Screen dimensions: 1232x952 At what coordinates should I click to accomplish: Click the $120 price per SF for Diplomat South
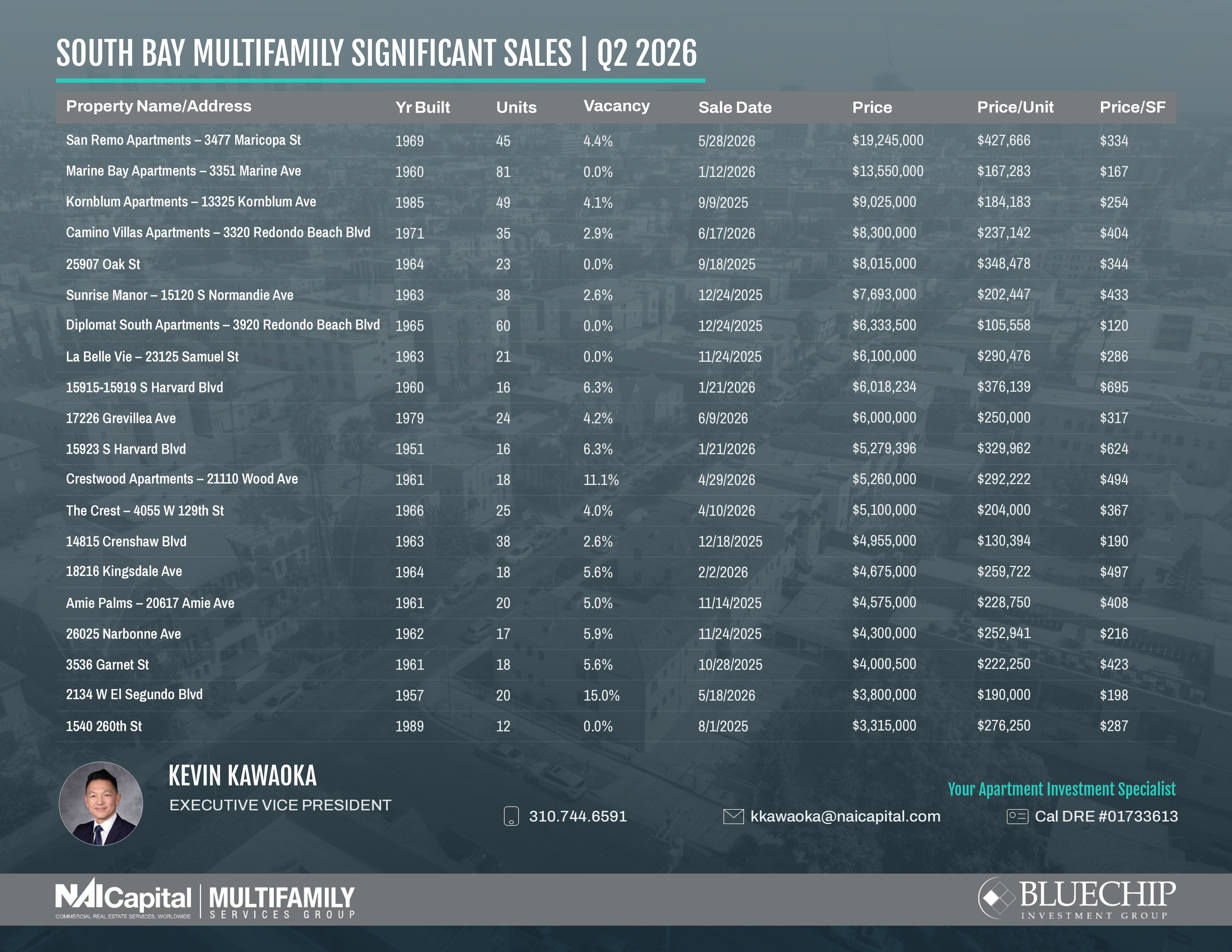coord(1114,326)
